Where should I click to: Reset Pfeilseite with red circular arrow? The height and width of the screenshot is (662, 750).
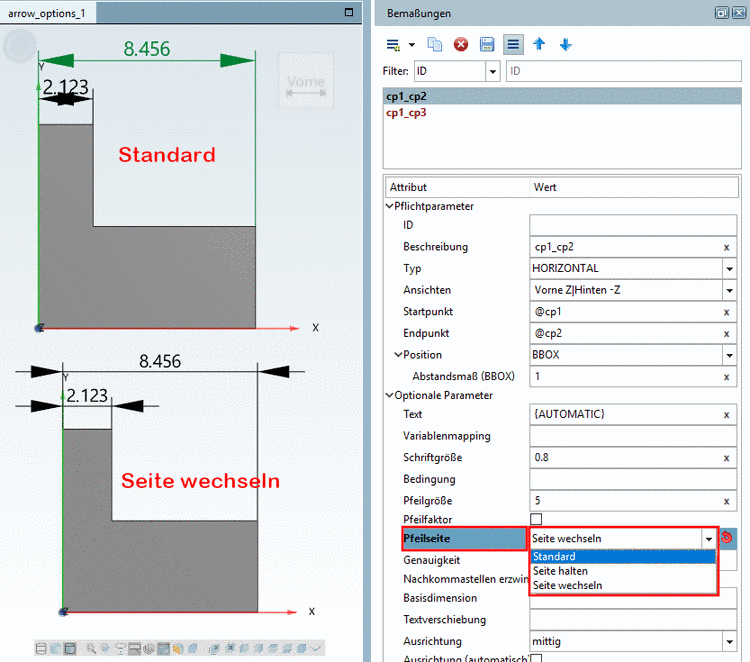pyautogui.click(x=727, y=537)
